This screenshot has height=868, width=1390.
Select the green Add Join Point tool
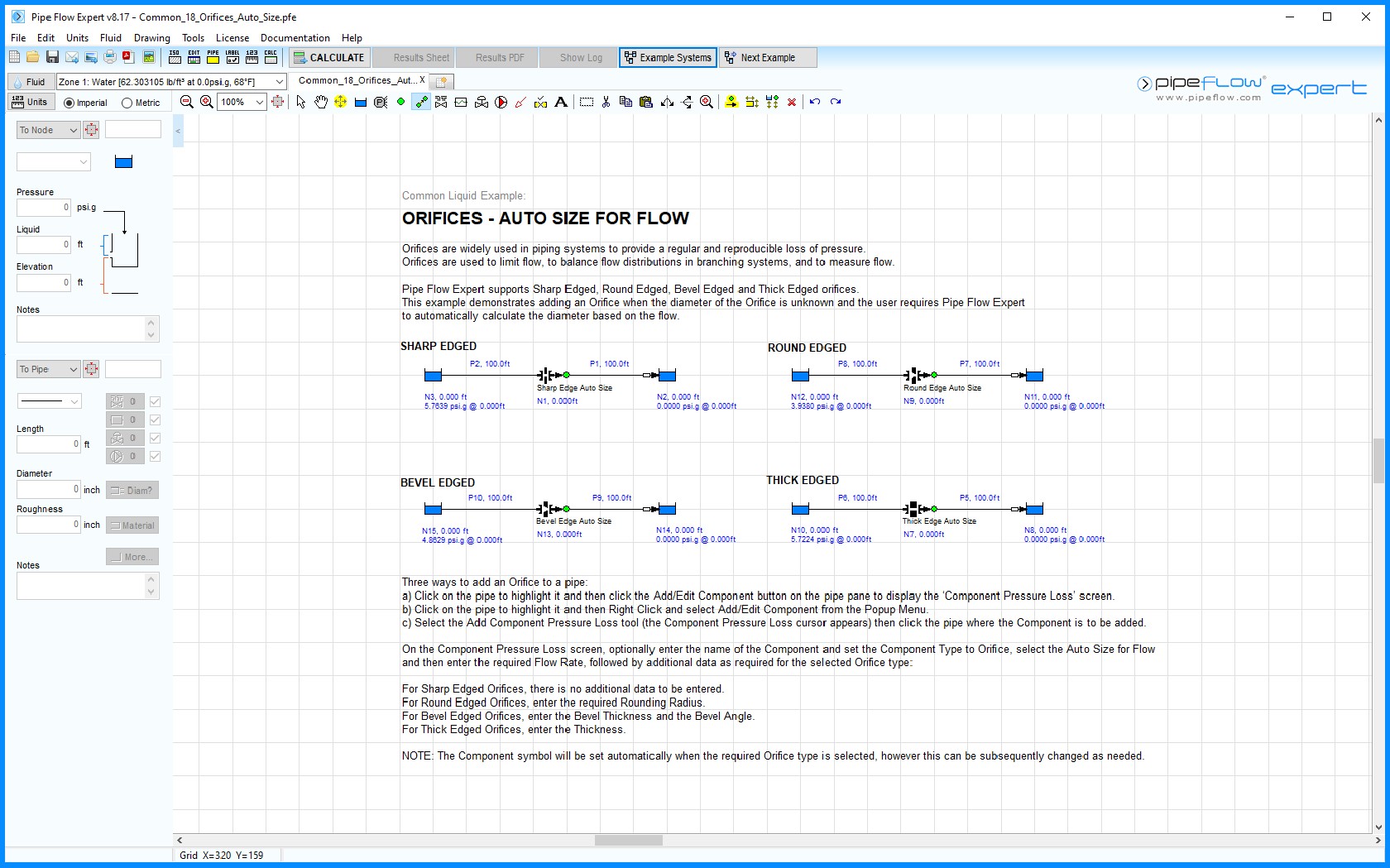[x=400, y=102]
